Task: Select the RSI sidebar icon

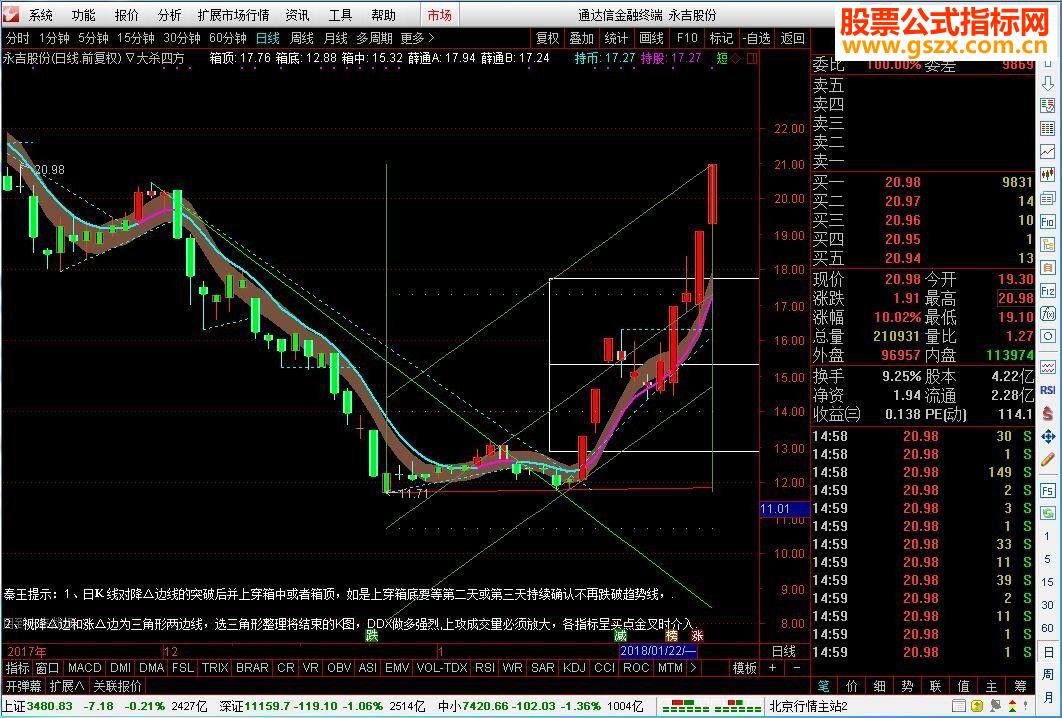Action: (x=1048, y=390)
